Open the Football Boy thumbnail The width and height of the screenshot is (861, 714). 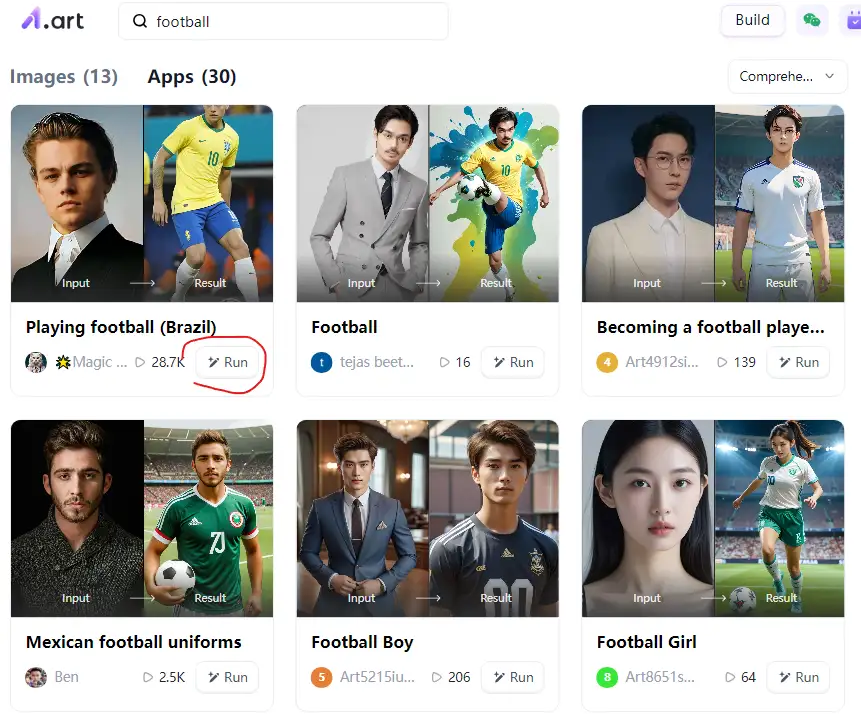click(x=427, y=518)
